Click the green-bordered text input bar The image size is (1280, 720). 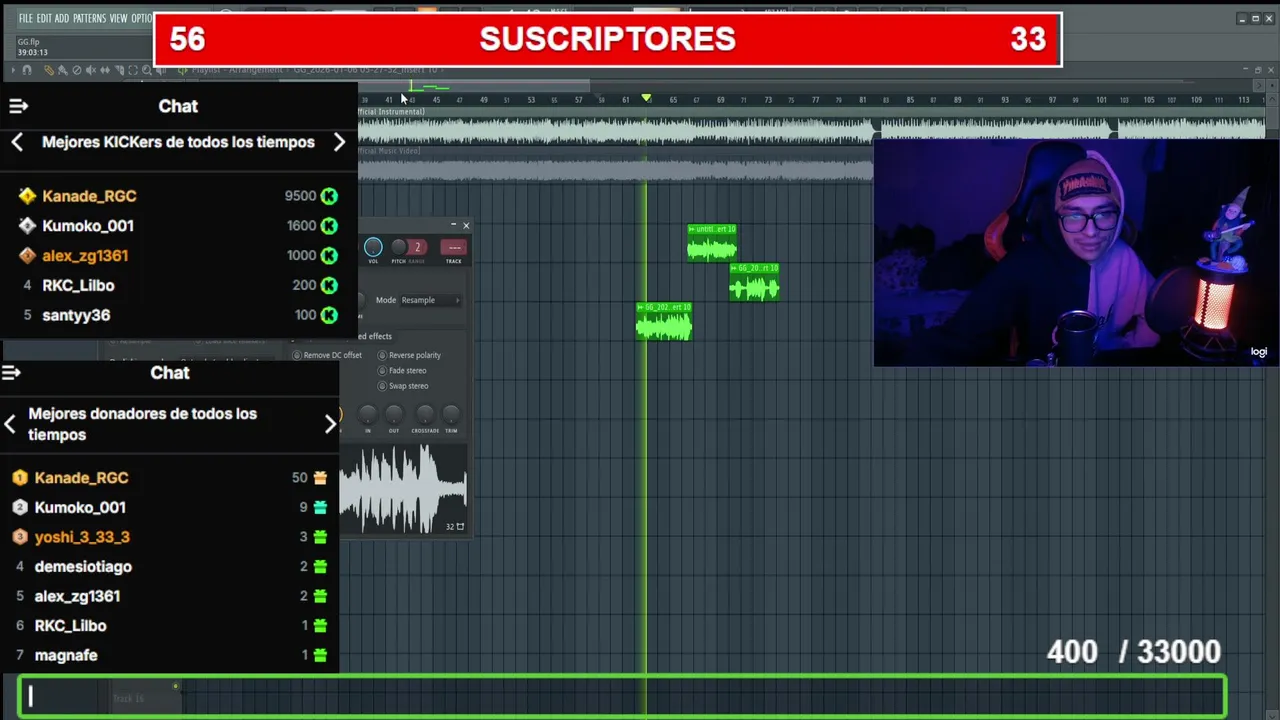coord(622,697)
